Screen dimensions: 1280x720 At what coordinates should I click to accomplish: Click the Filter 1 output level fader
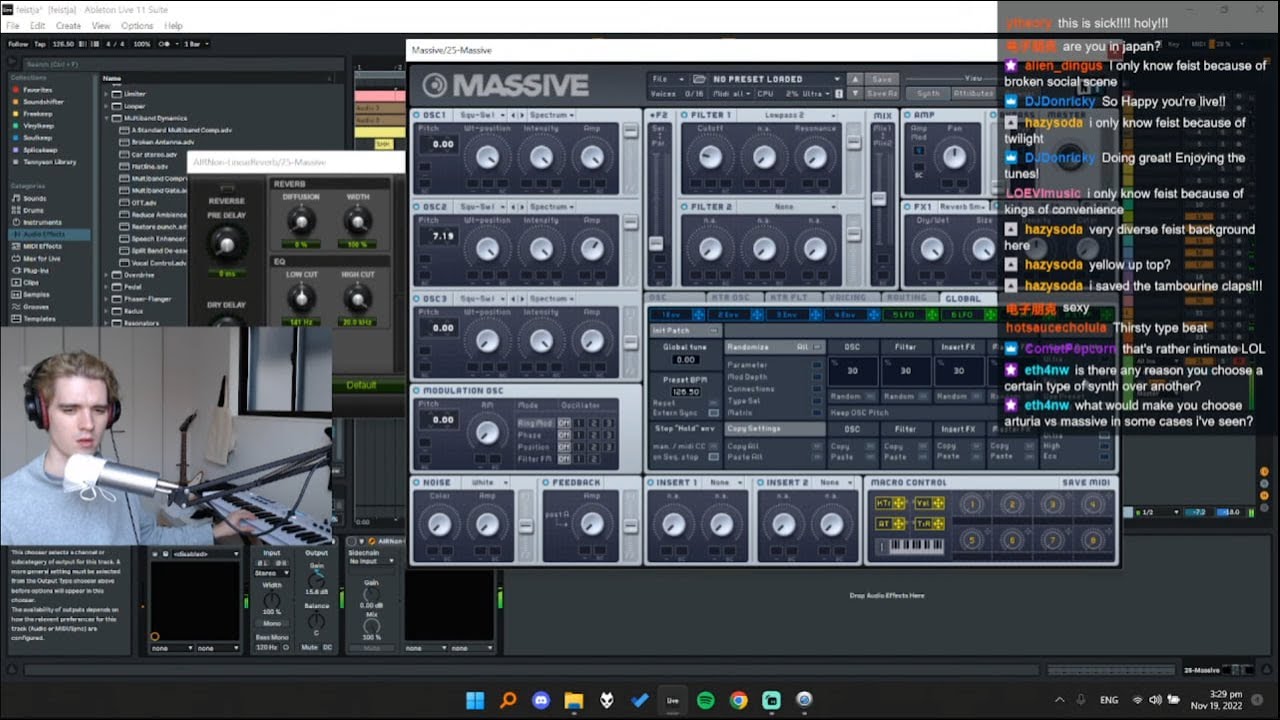pos(854,142)
